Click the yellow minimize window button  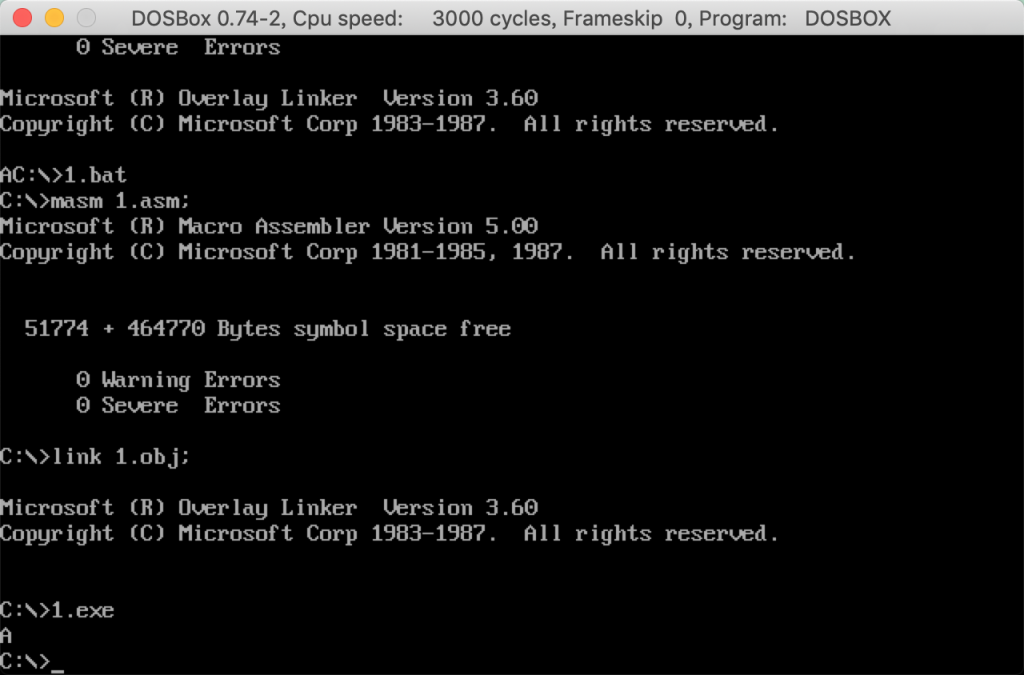point(54,18)
